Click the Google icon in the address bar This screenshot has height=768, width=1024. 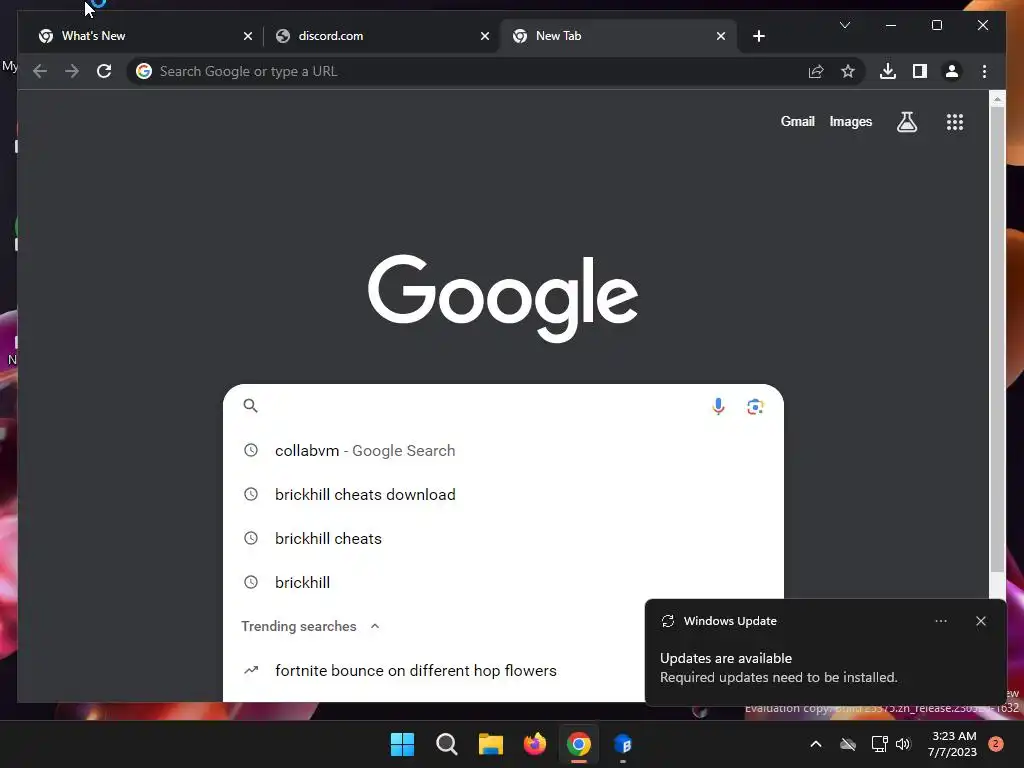point(144,71)
